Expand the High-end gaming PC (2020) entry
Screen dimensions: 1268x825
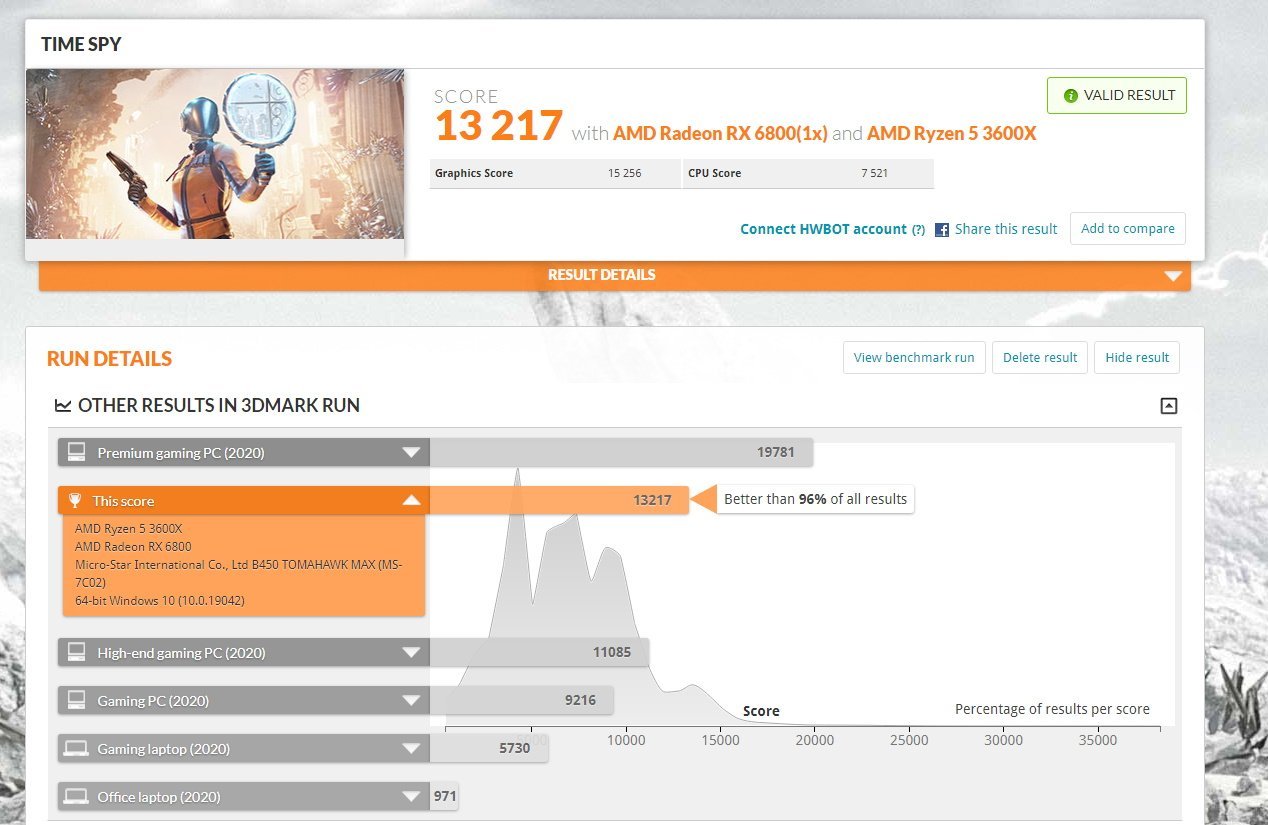[x=411, y=653]
